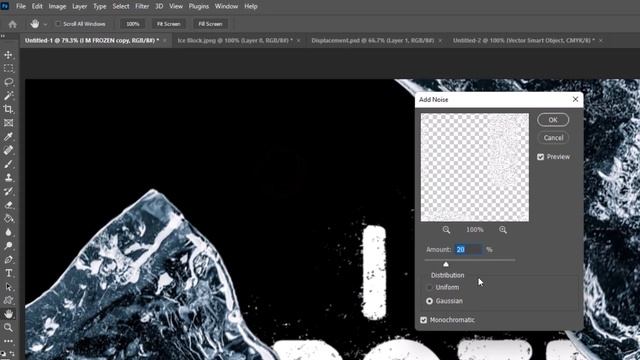
Task: Choose Uniform distribution
Action: click(x=429, y=287)
